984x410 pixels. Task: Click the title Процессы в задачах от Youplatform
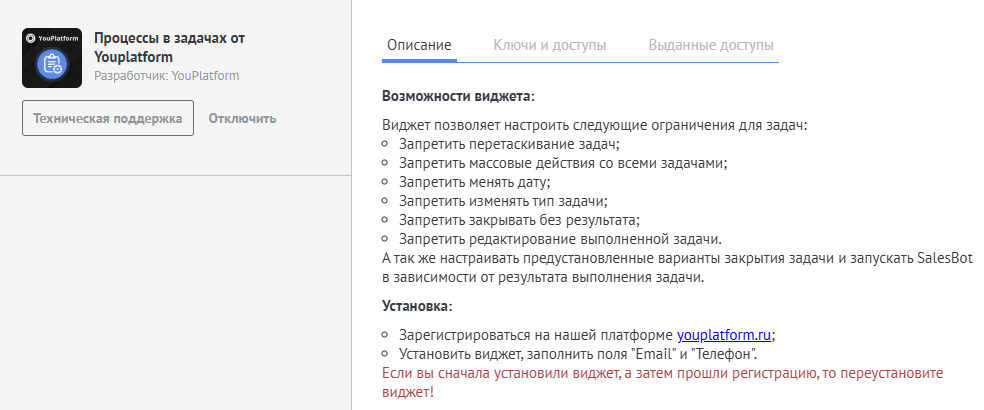click(x=169, y=47)
